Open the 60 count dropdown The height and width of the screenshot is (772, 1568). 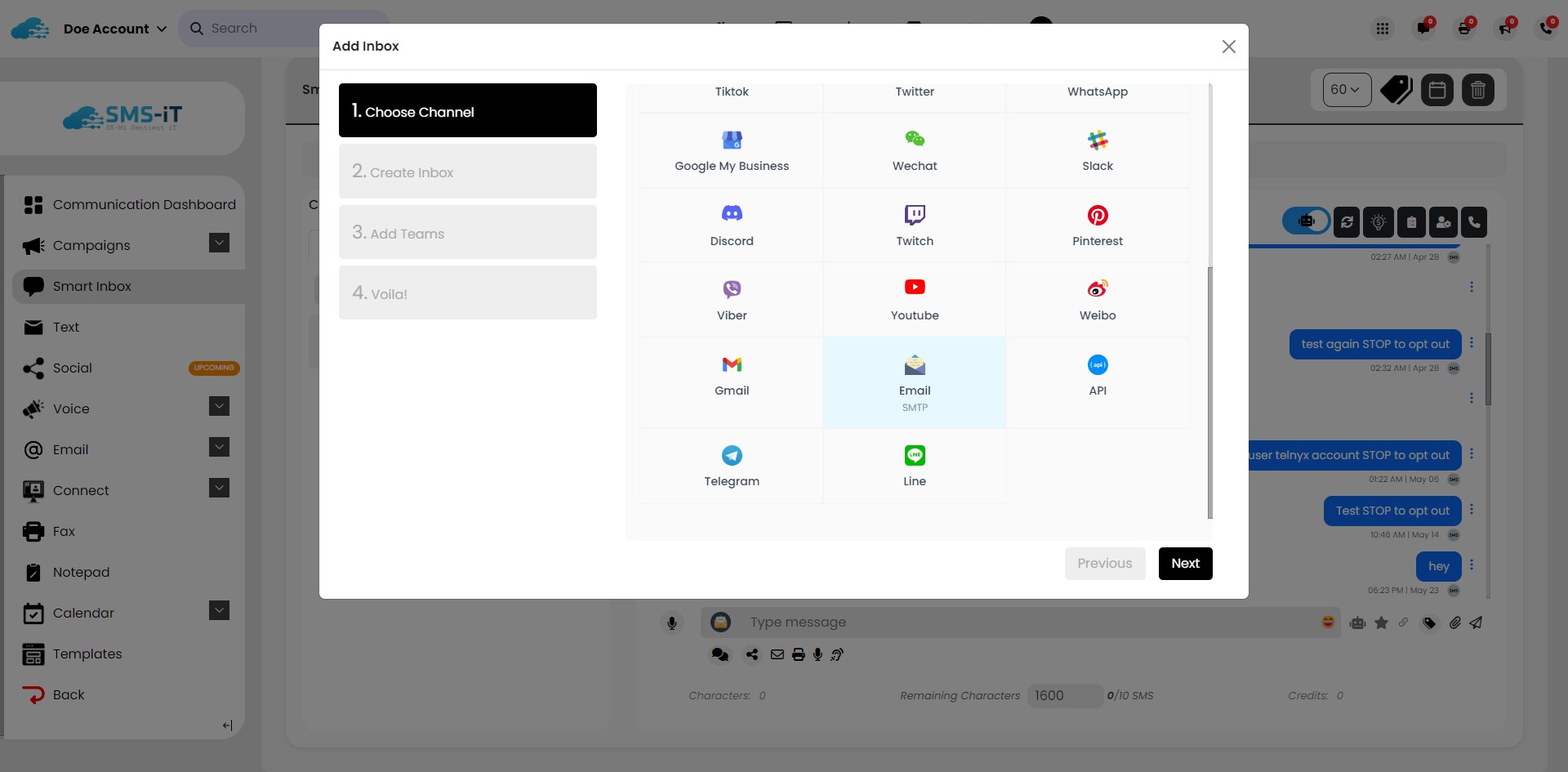pos(1346,90)
